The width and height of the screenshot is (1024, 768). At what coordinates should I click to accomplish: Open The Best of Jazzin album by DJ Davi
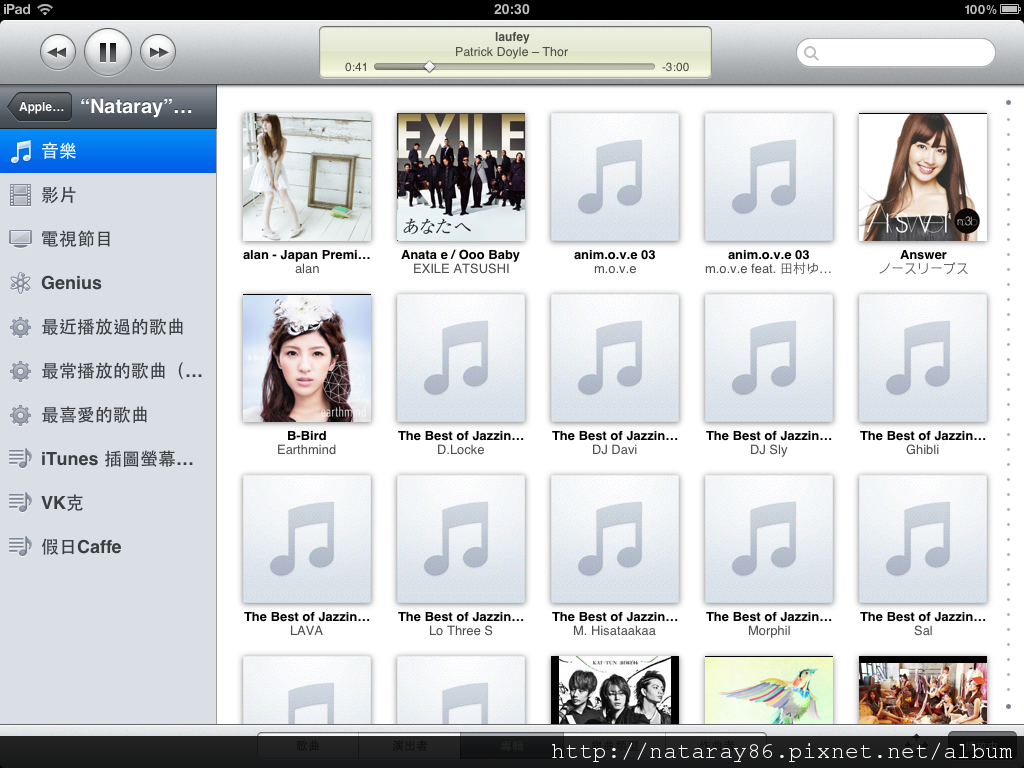pos(615,358)
